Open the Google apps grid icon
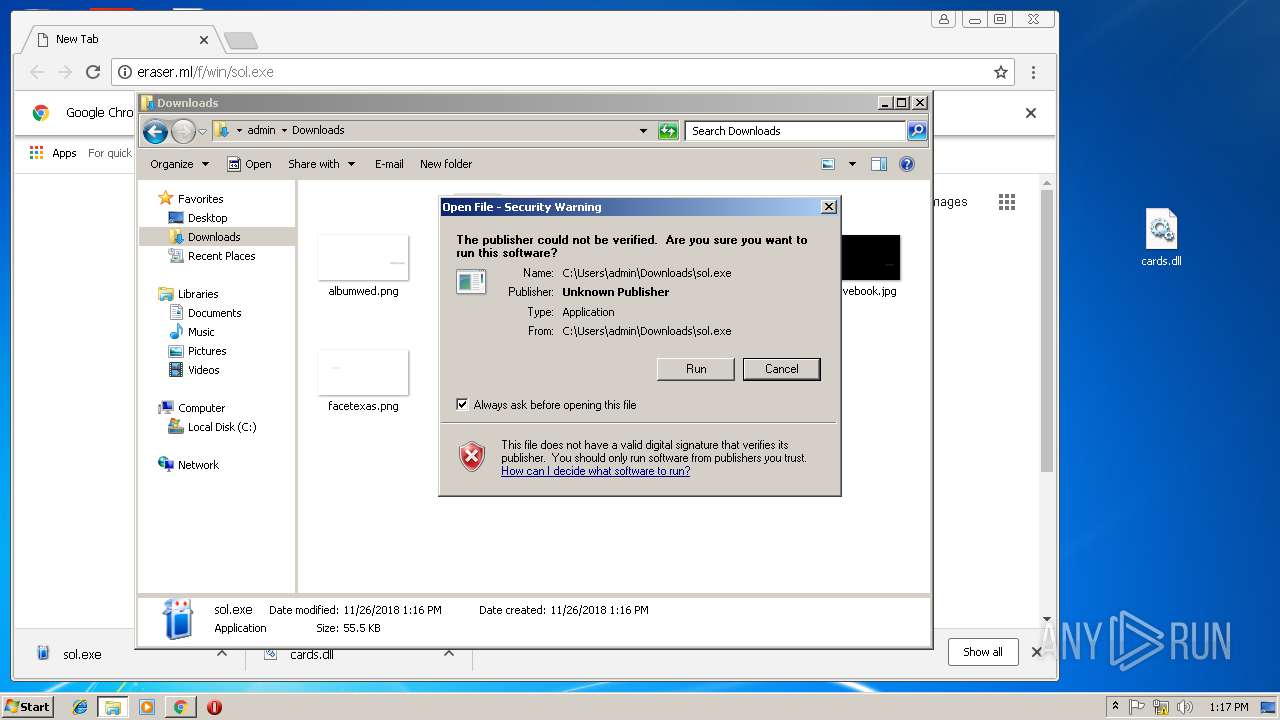 coord(1007,202)
